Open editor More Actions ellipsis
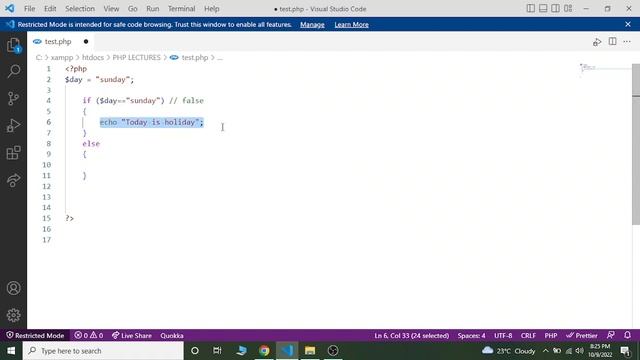This screenshot has height=360, width=640. coord(627,42)
